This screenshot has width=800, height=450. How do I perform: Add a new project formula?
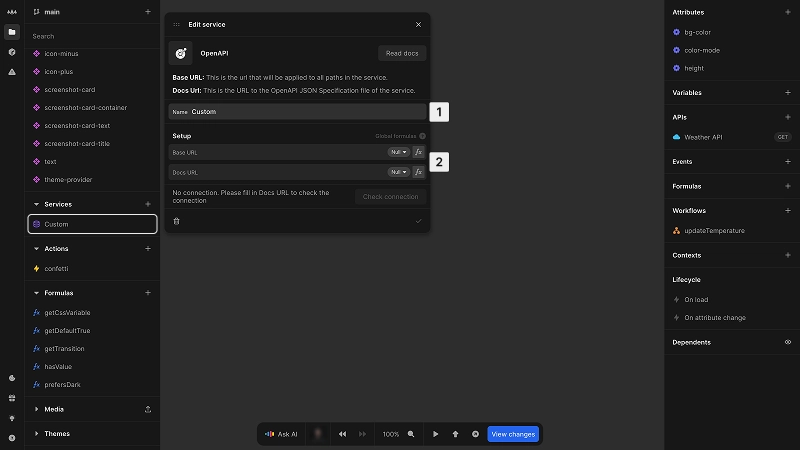tap(148, 293)
